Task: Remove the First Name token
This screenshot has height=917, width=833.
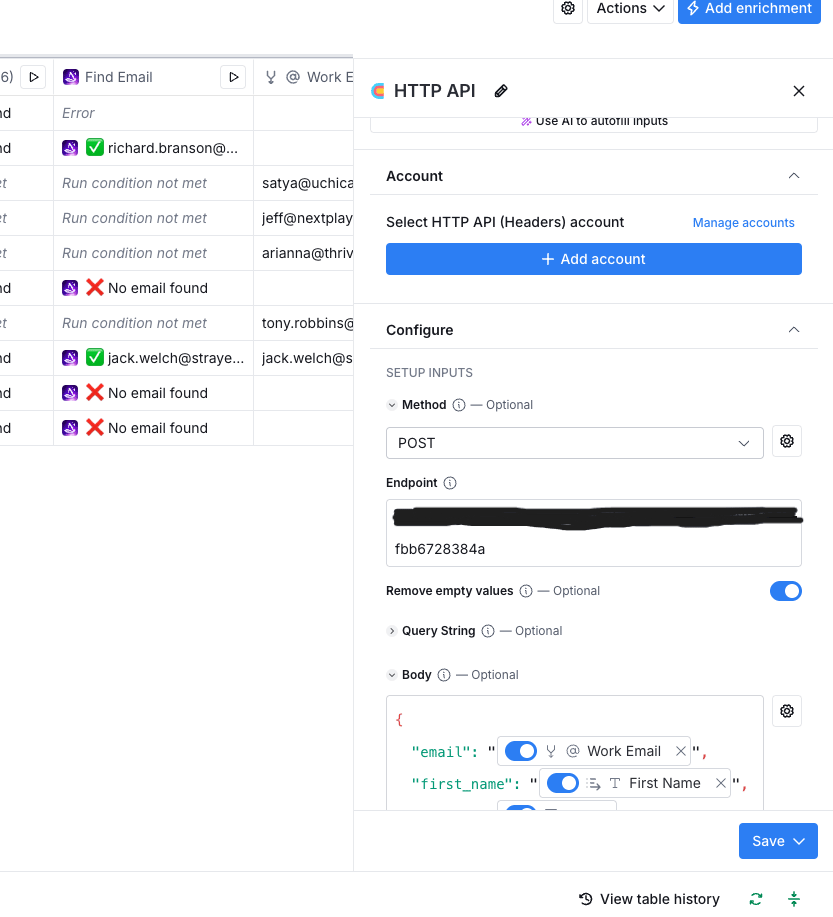Action: click(x=721, y=783)
